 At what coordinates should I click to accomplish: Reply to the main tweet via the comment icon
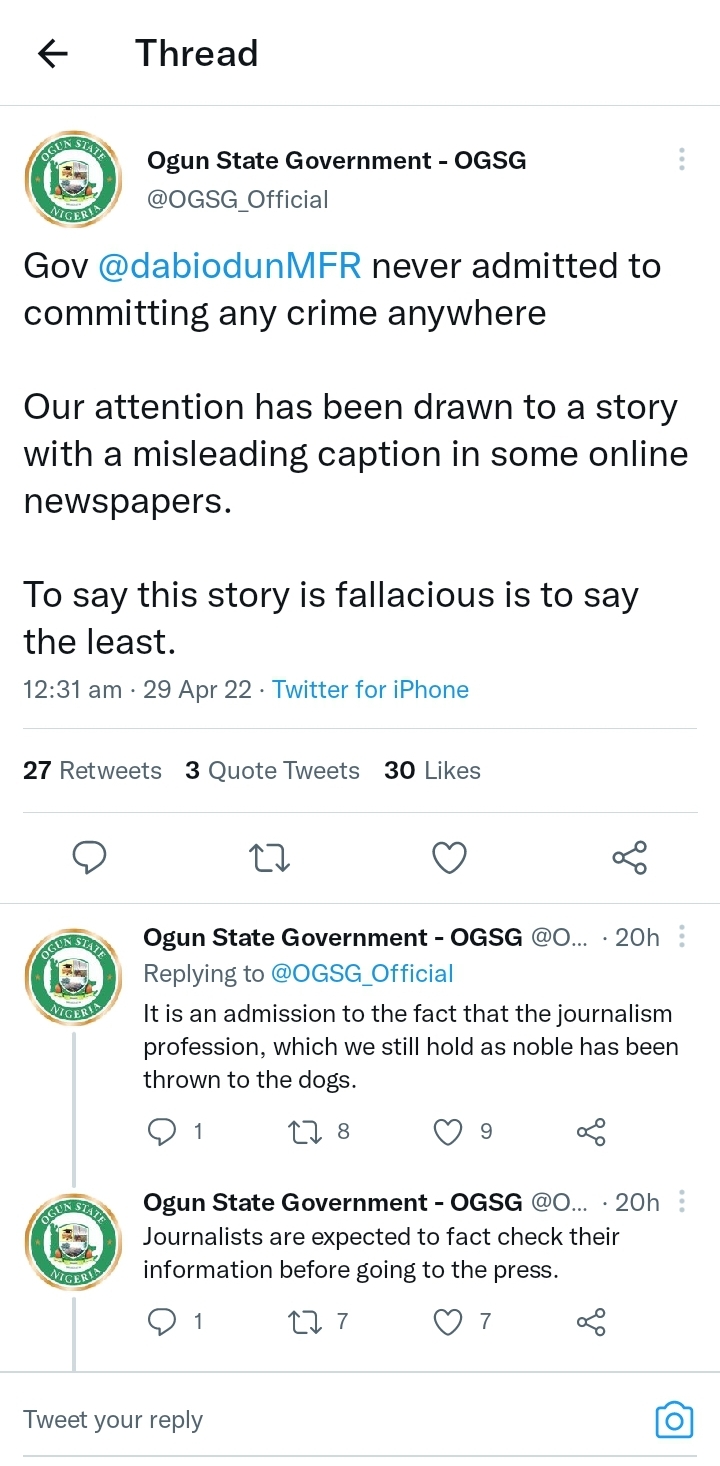coord(90,857)
